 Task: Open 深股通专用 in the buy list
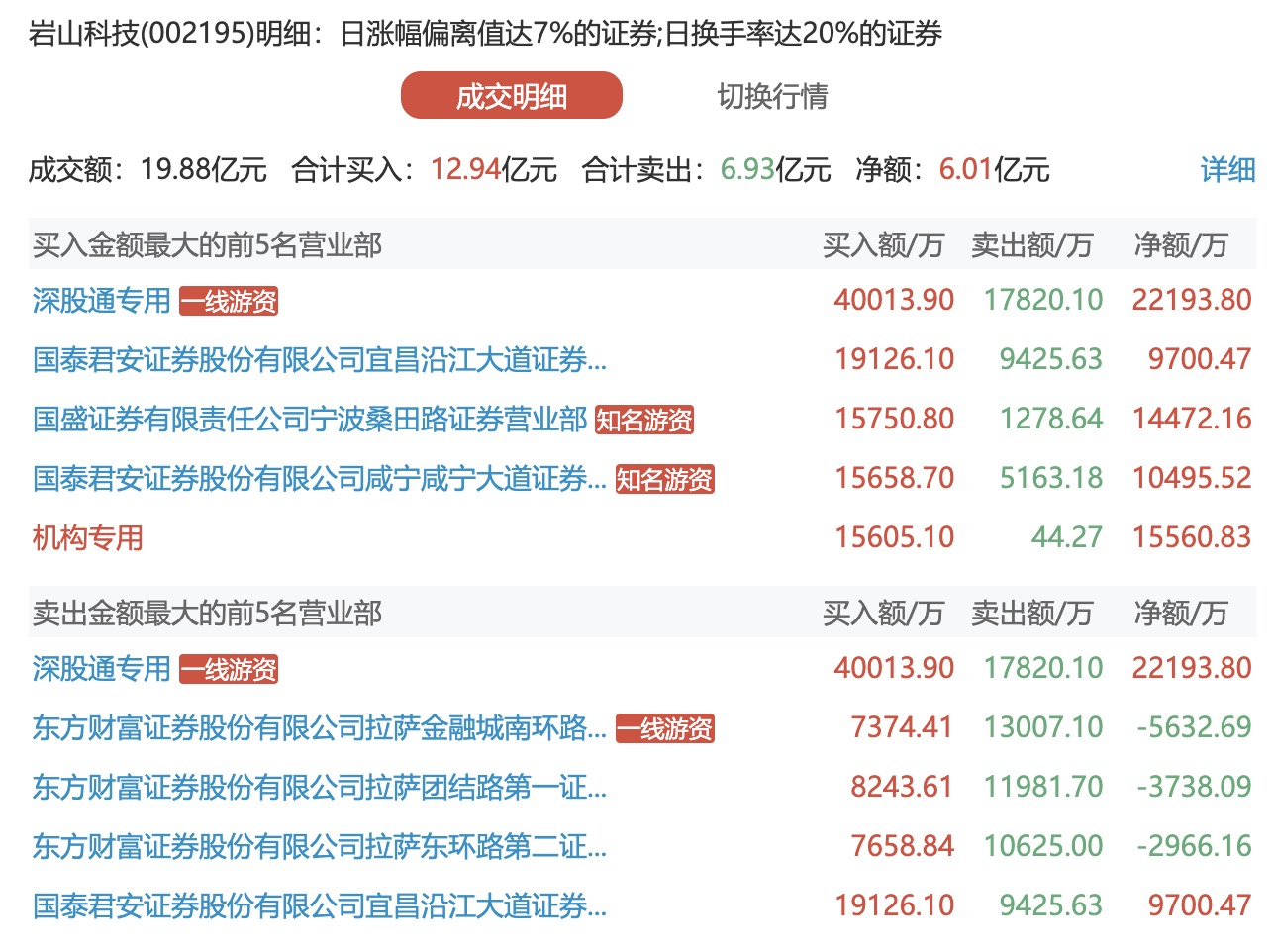click(x=101, y=300)
